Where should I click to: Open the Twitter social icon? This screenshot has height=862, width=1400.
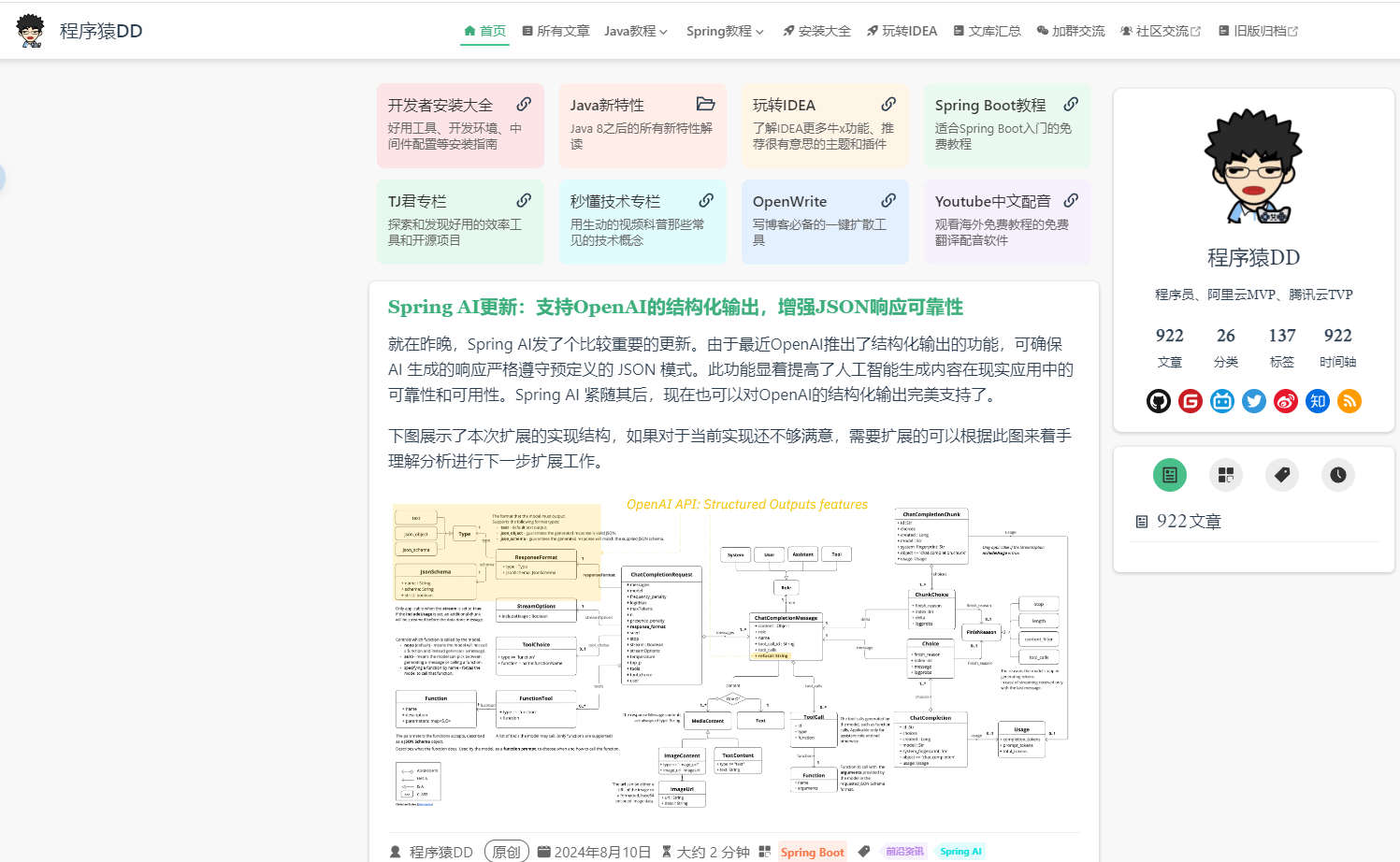(1254, 401)
